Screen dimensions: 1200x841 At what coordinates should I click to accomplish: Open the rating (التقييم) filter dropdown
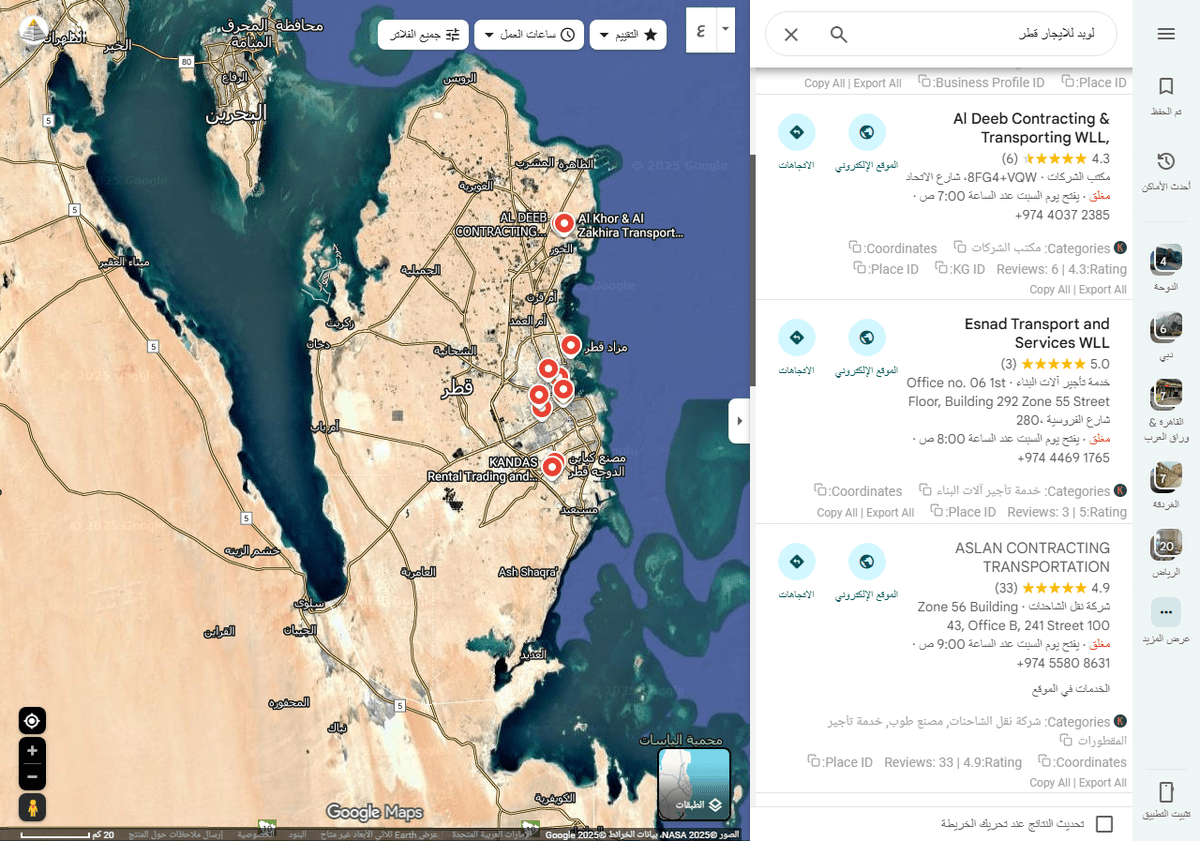click(x=628, y=35)
